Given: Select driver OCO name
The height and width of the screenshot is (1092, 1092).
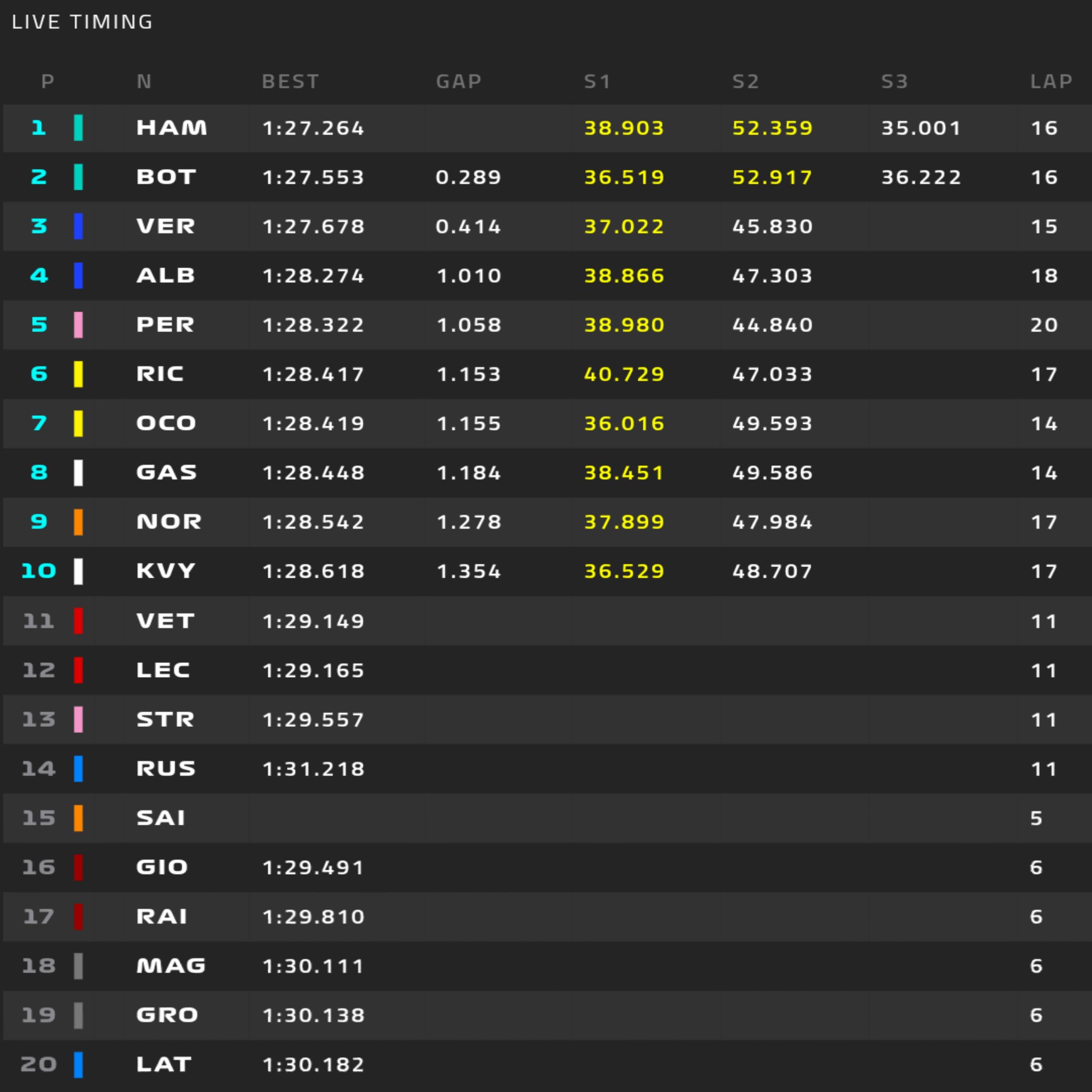Looking at the screenshot, I should [166, 423].
